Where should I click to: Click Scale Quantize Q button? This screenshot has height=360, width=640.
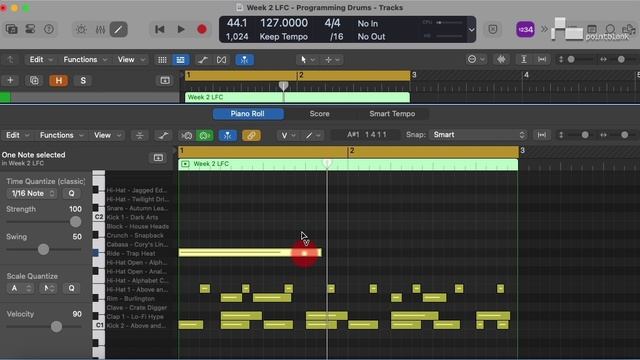(x=71, y=288)
